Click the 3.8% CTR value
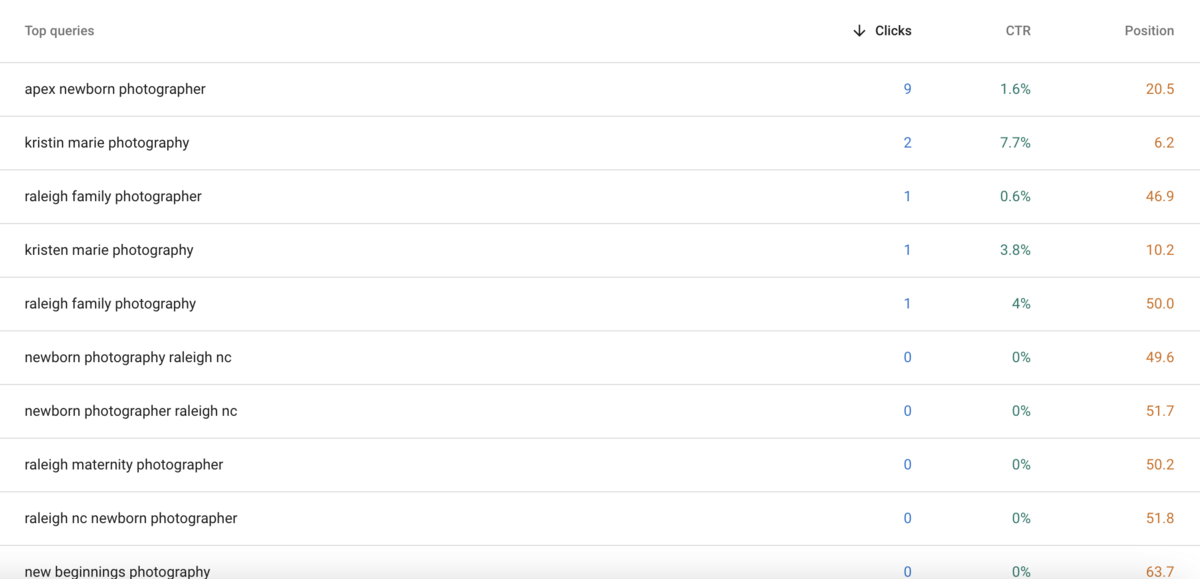This screenshot has width=1200, height=579. (x=1015, y=250)
